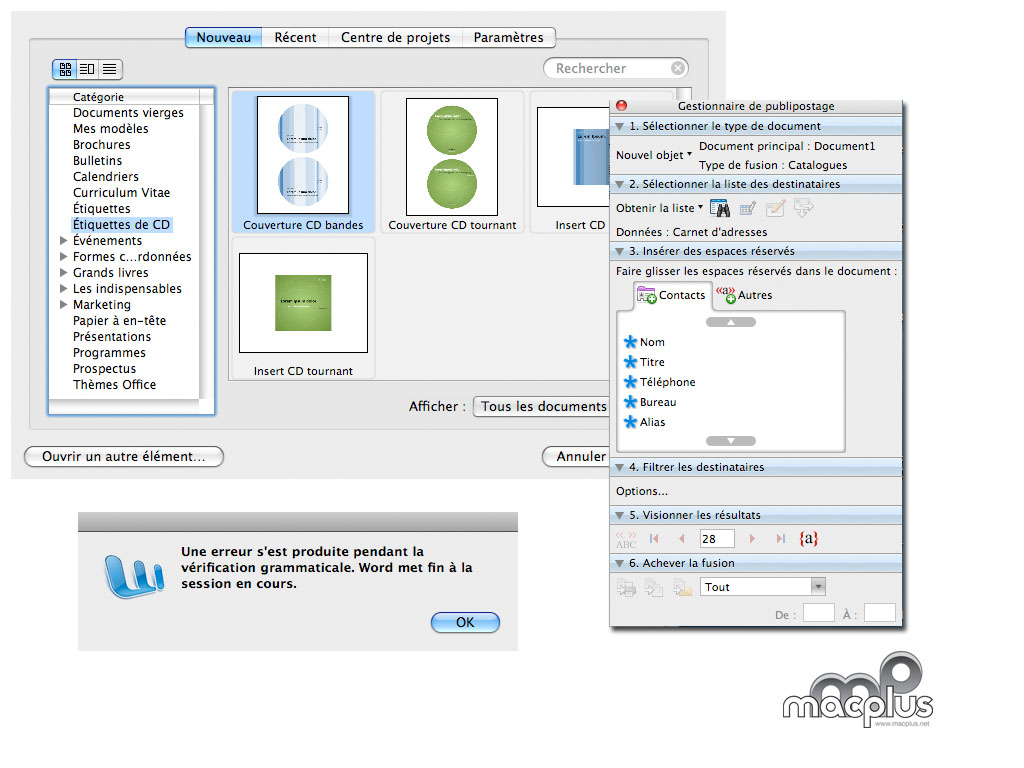
Task: Switch to thumbnail with details view
Action: click(x=87, y=69)
